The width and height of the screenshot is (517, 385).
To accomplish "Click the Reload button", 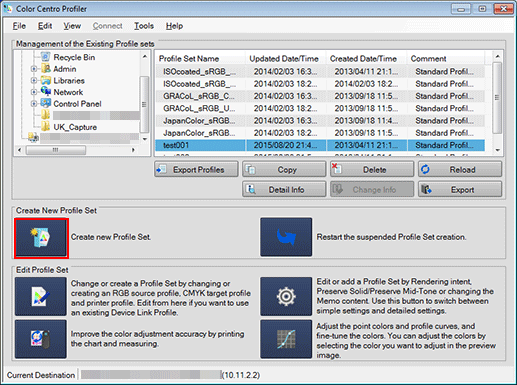I will click(x=460, y=169).
